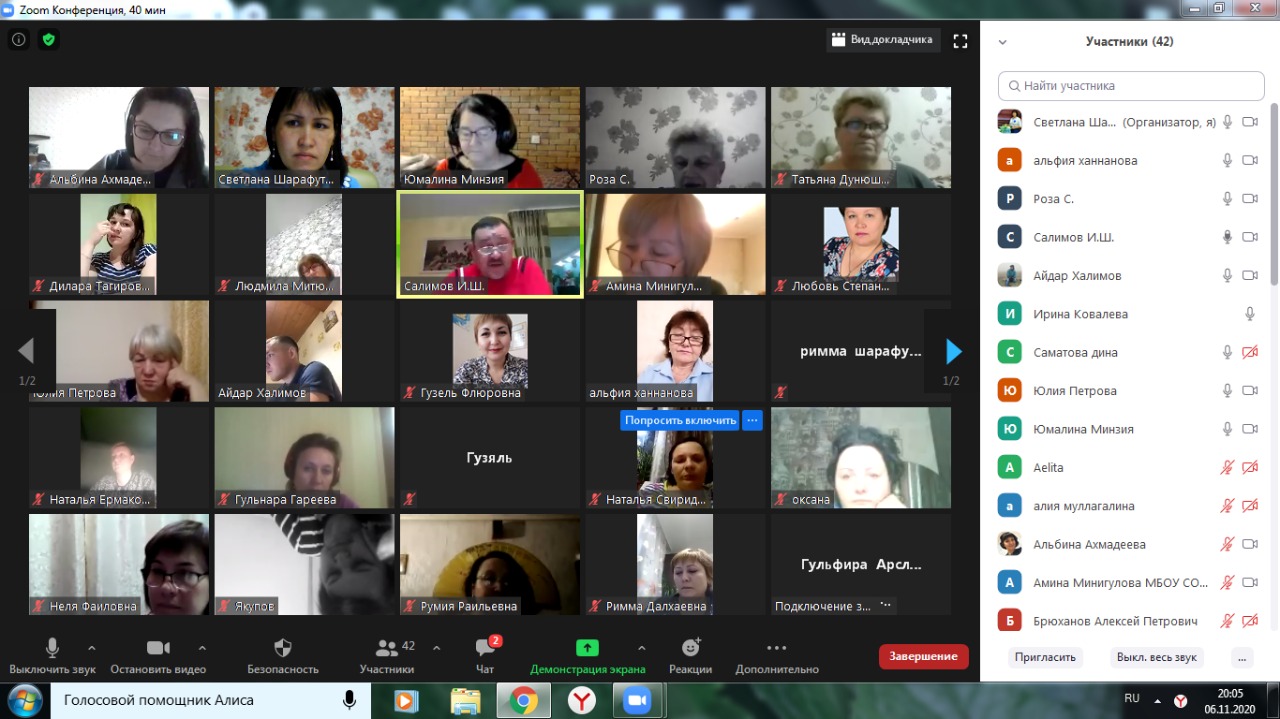Switch layout via Вид докладчика
Image resolution: width=1280 pixels, height=719 pixels.
[x=882, y=40]
